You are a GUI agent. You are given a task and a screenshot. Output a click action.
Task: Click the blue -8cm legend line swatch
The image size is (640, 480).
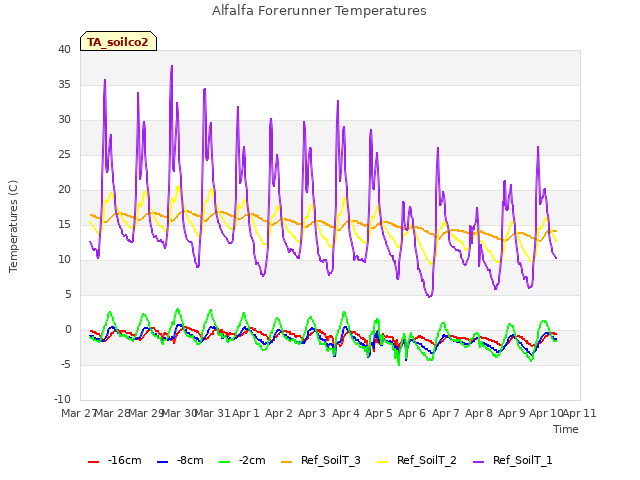(162, 462)
